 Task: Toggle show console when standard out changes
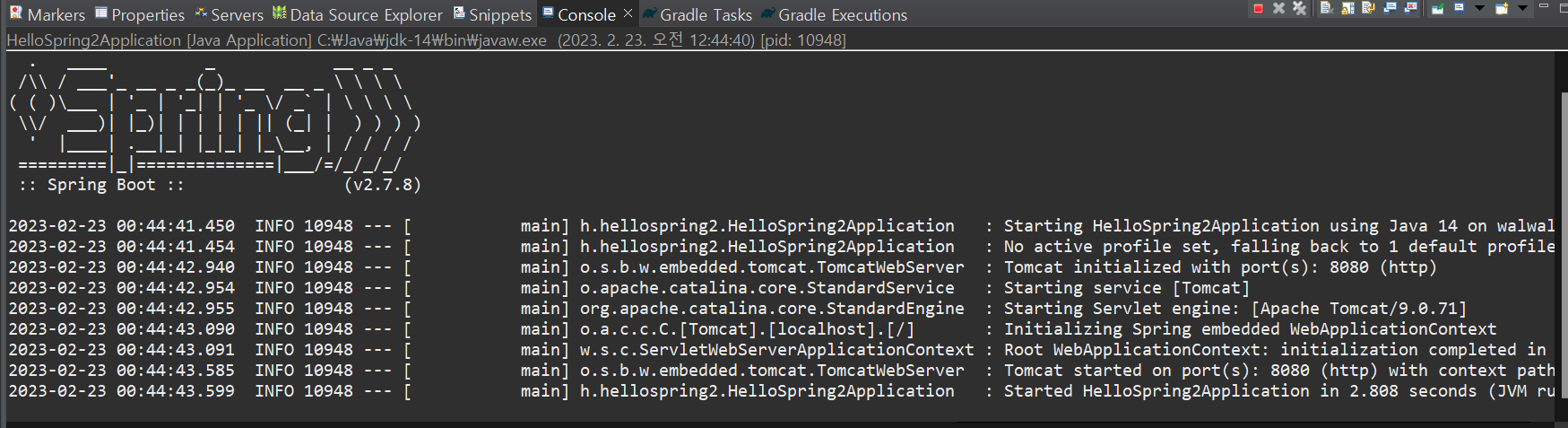click(x=1390, y=8)
